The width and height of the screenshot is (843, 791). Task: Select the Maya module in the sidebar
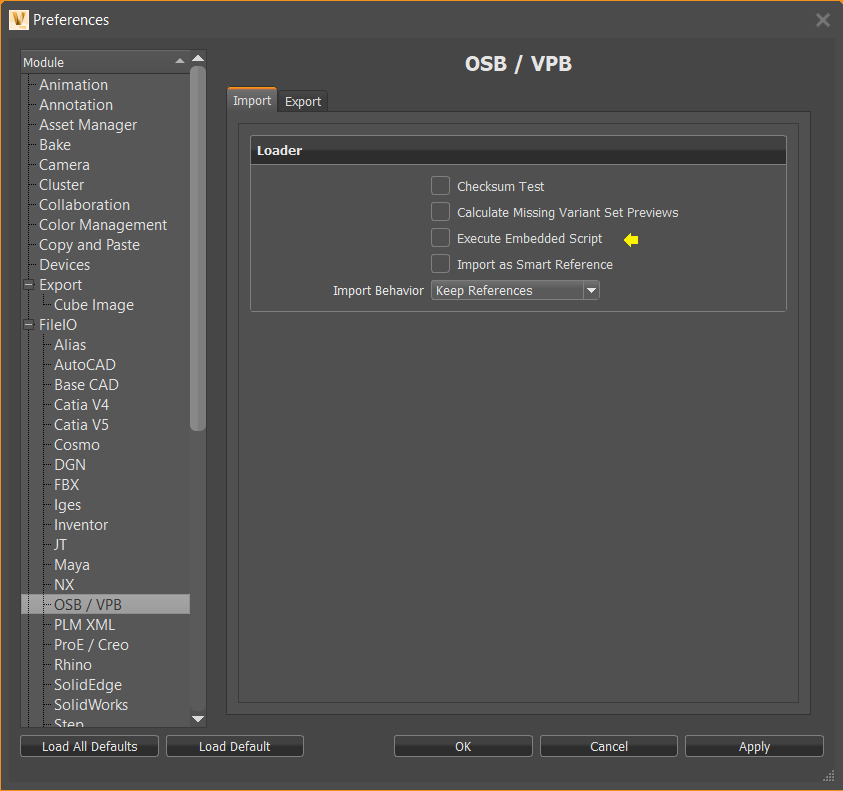pyautogui.click(x=71, y=564)
